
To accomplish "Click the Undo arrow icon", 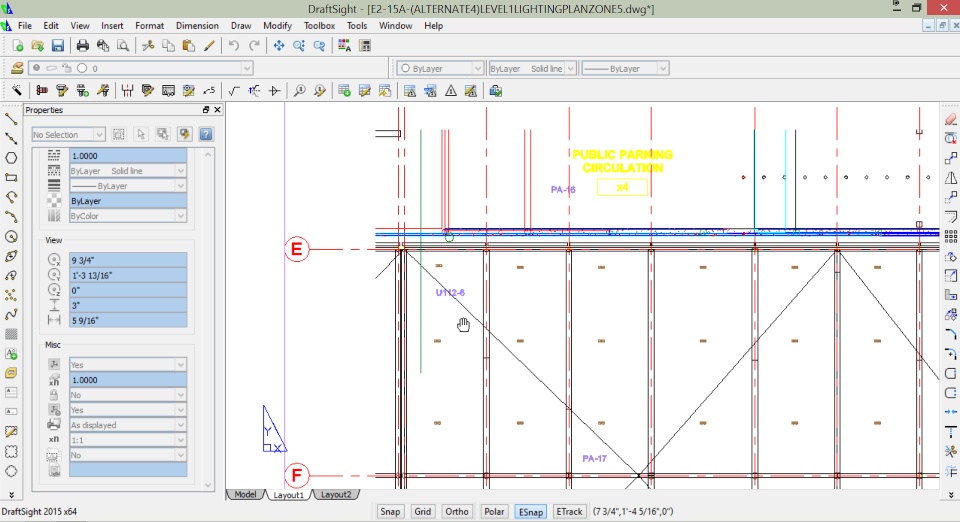I will [x=233, y=45].
